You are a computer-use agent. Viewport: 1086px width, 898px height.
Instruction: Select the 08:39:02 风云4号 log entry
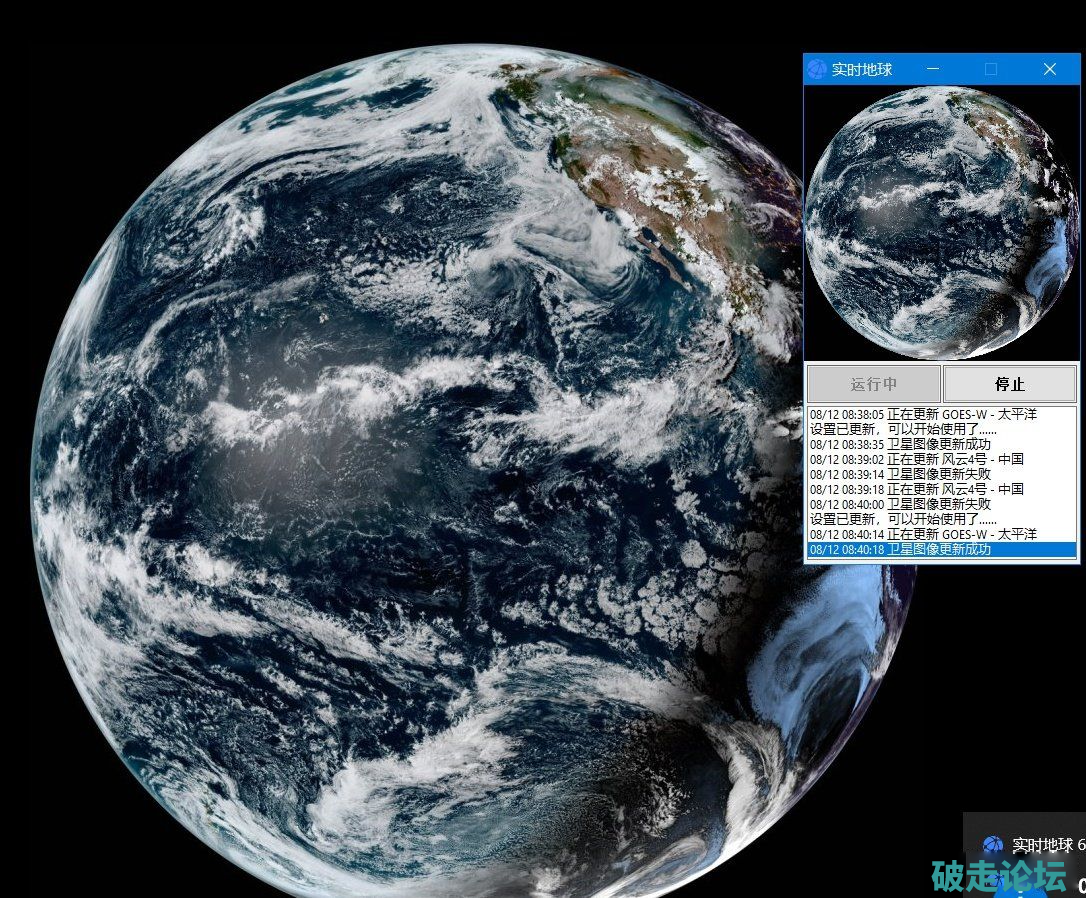pyautogui.click(x=916, y=459)
